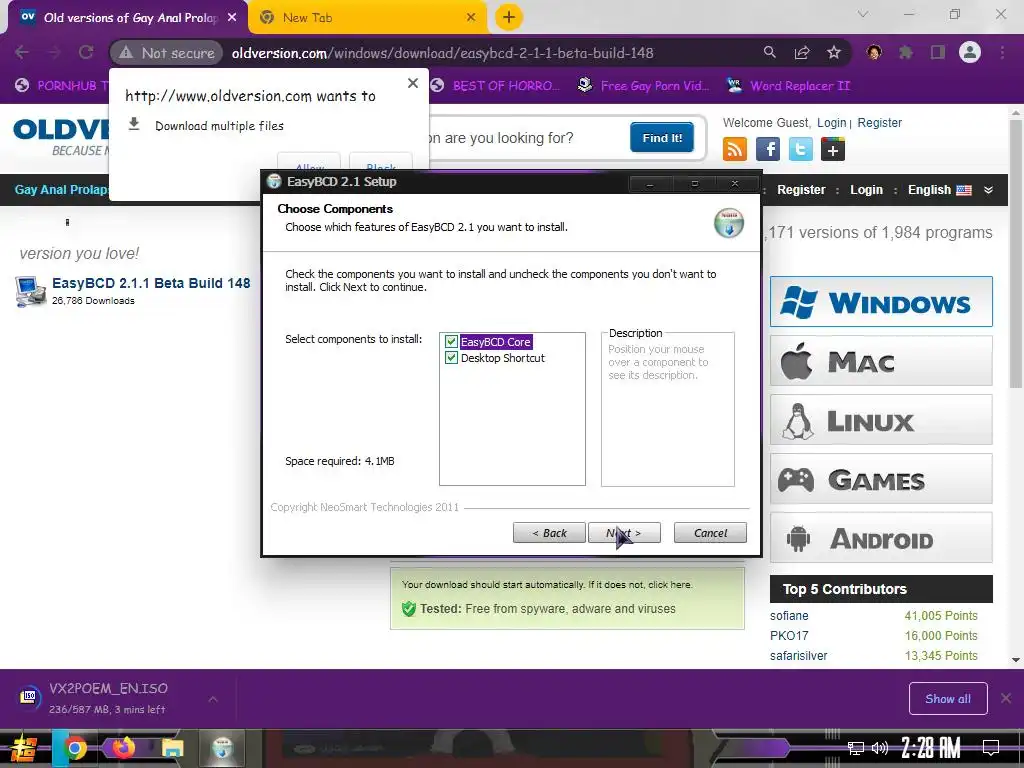Click the address bar URL
Image resolution: width=1024 pixels, height=768 pixels.
[442, 53]
